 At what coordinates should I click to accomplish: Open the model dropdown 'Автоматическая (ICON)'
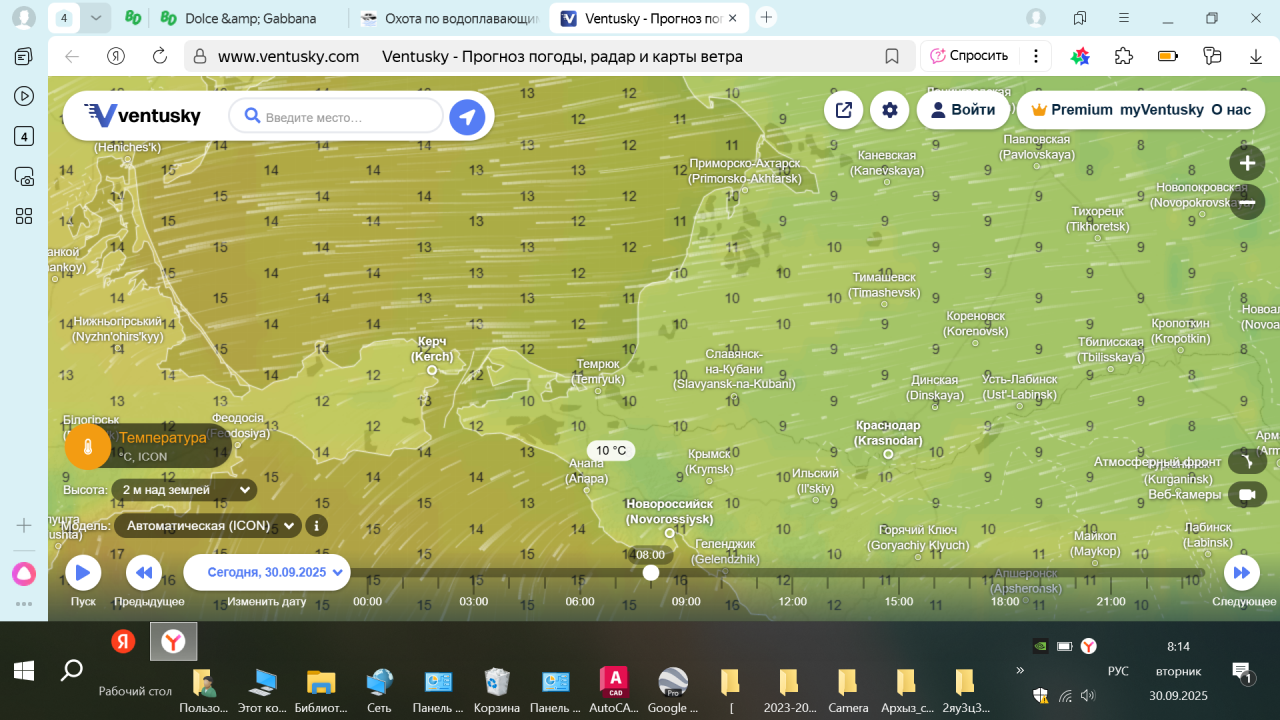coord(207,525)
